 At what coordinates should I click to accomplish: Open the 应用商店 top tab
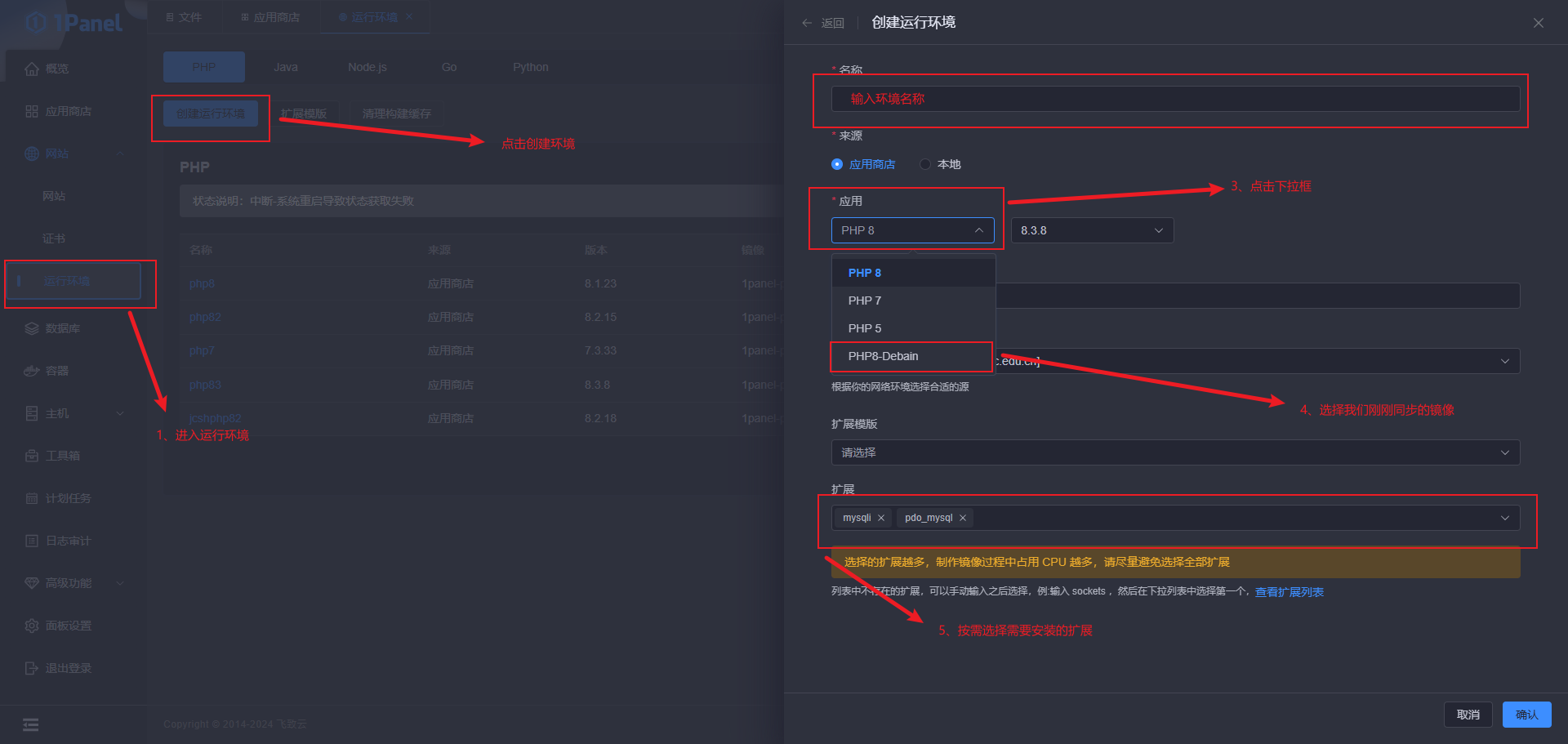point(270,17)
